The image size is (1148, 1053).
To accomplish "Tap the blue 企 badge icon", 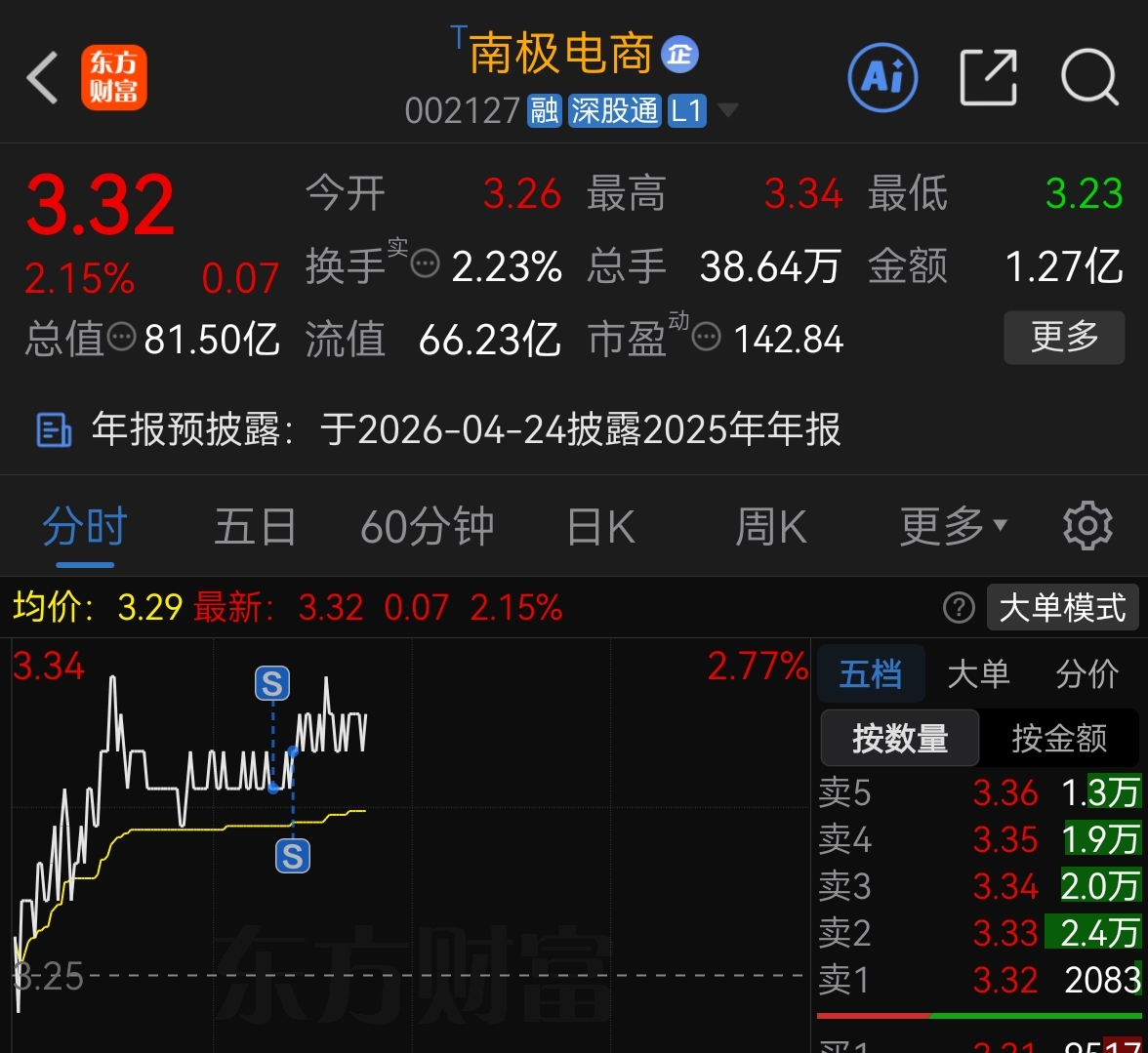I will point(680,55).
